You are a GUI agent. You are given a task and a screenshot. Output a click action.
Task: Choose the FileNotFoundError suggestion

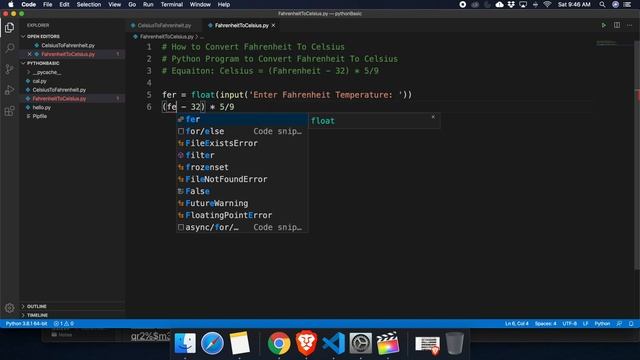(242, 179)
